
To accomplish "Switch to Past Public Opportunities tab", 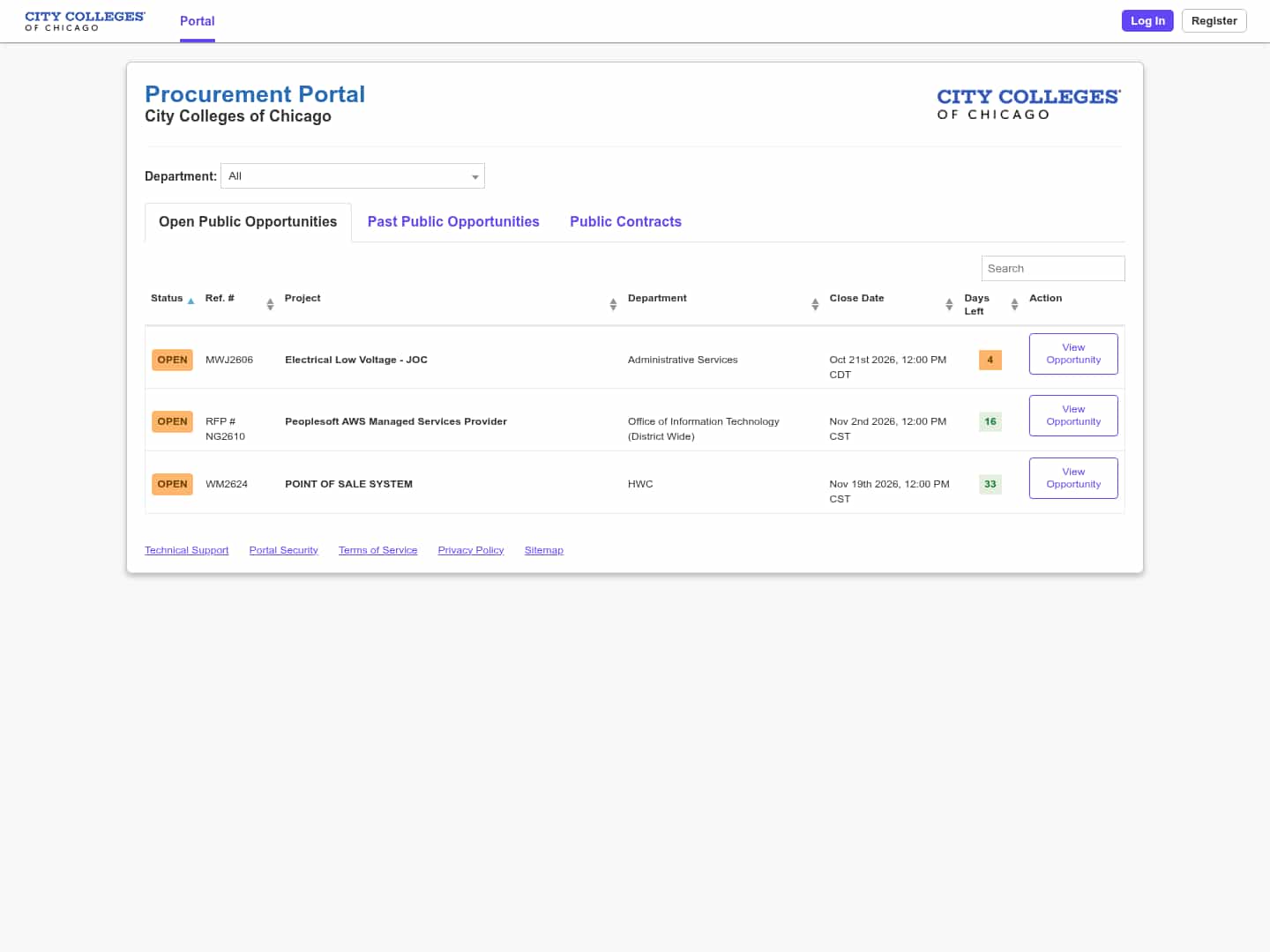I will [x=453, y=222].
